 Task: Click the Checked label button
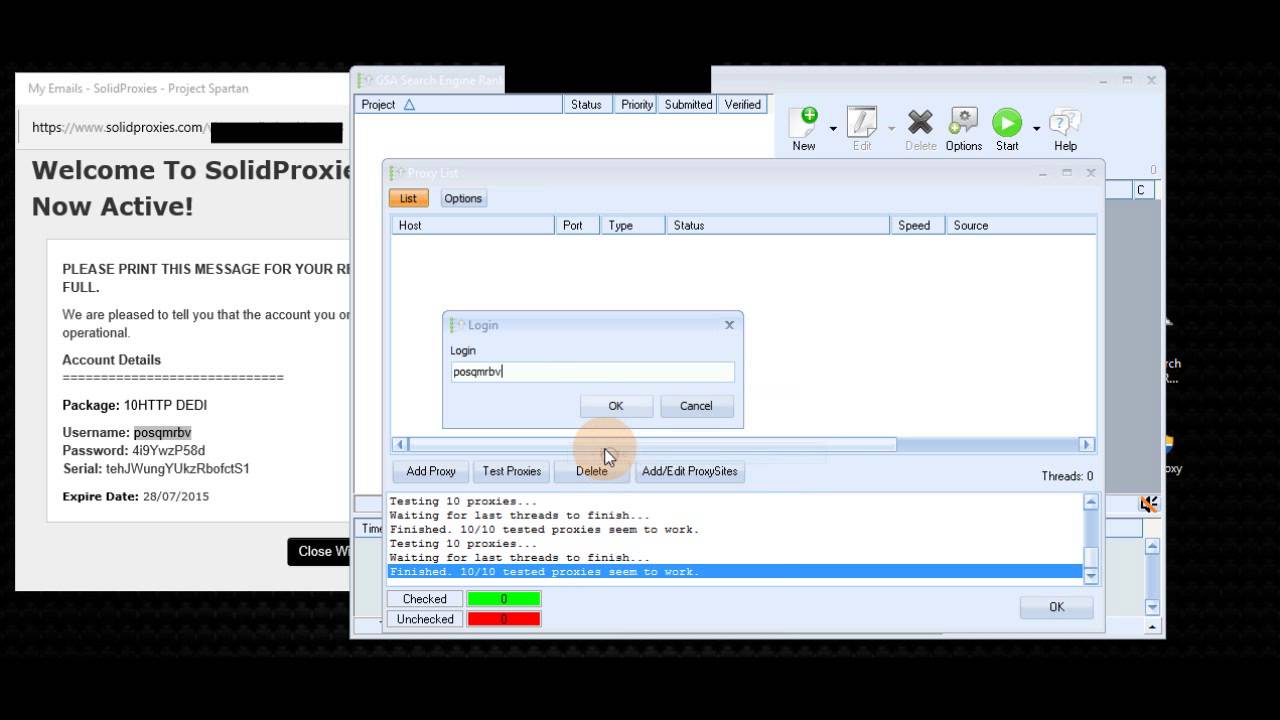[425, 599]
